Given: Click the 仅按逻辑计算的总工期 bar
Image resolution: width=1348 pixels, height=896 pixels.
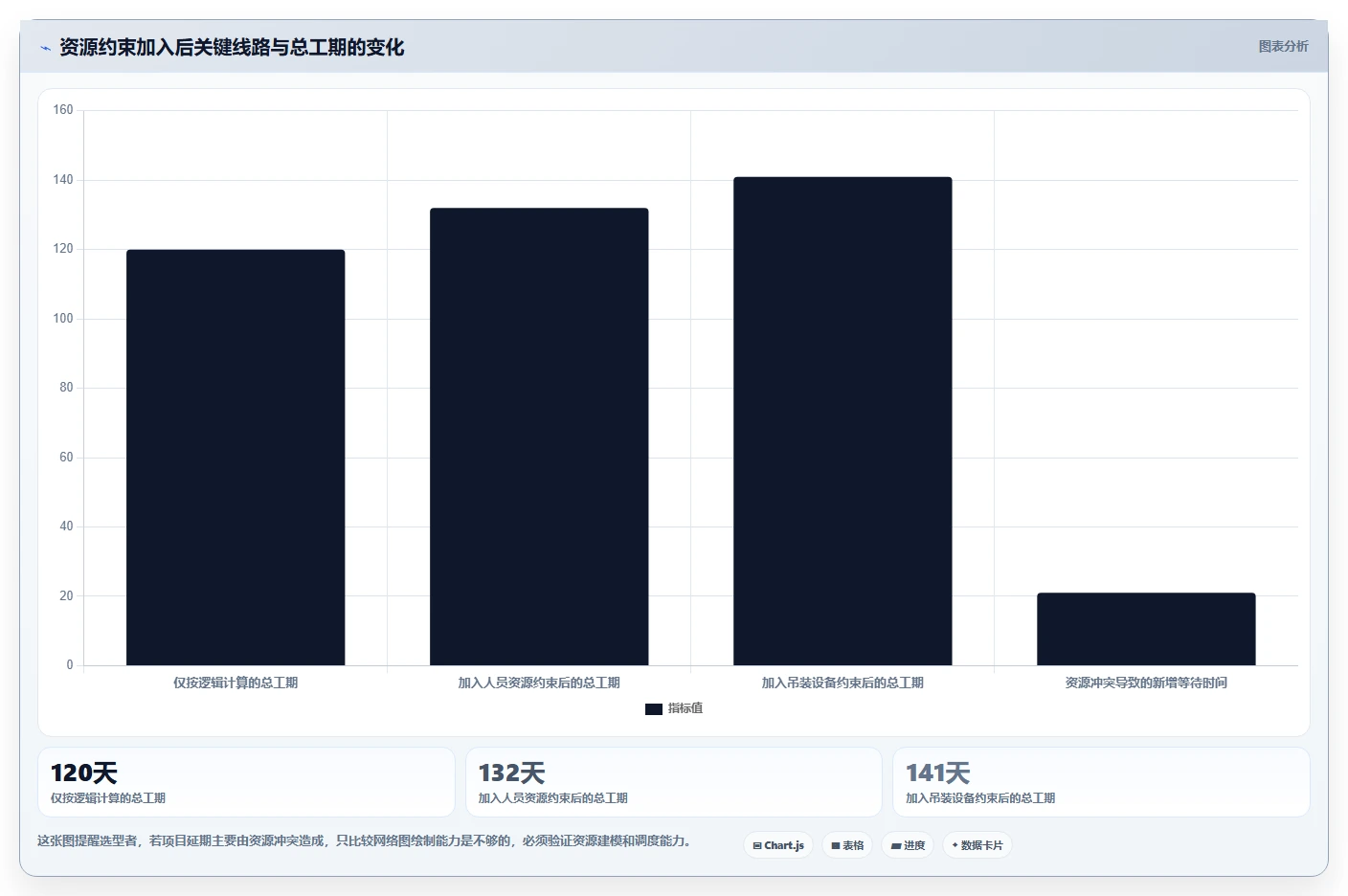Looking at the screenshot, I should [236, 458].
